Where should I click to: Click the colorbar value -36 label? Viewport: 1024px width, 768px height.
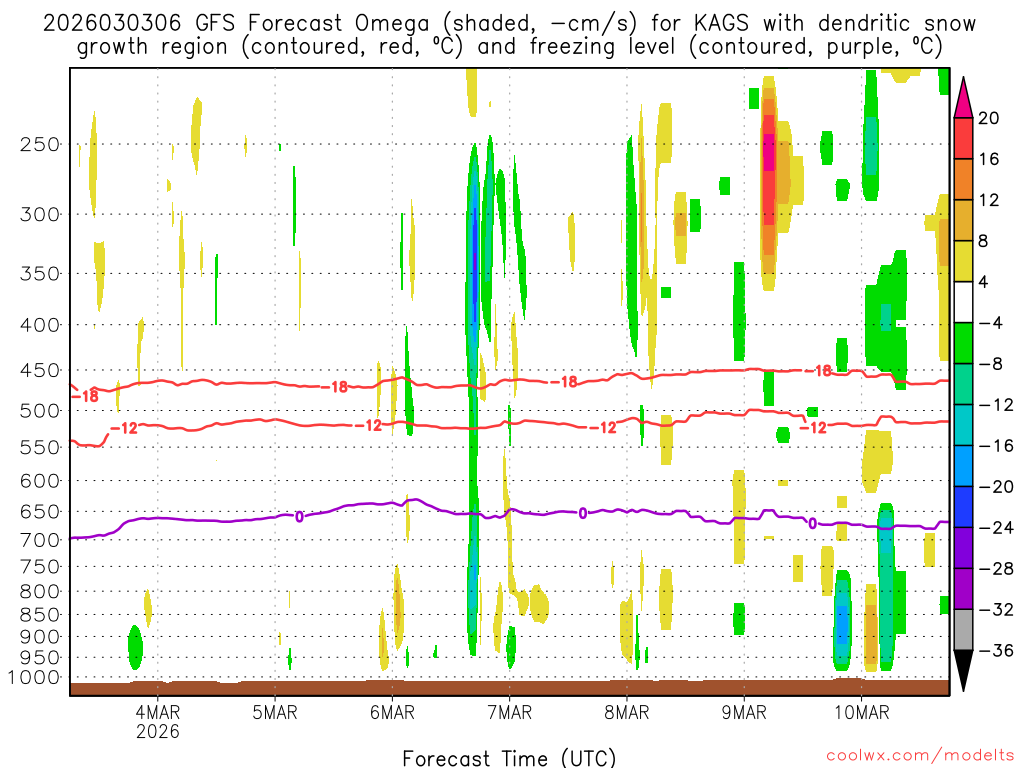[996, 650]
